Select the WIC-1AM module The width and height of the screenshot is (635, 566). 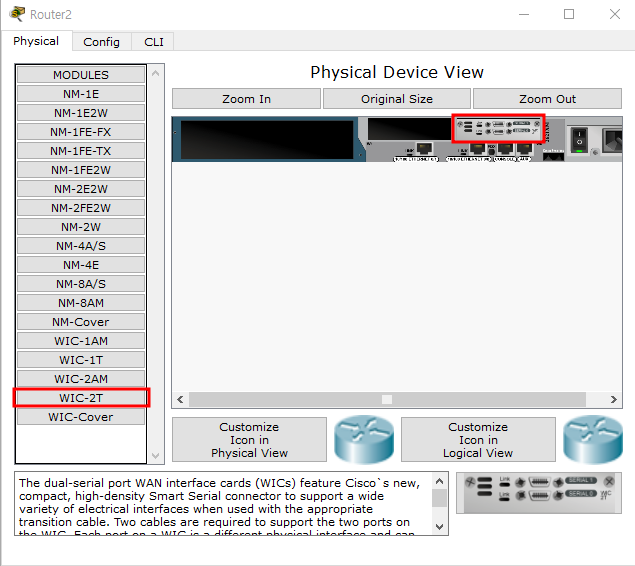[81, 341]
